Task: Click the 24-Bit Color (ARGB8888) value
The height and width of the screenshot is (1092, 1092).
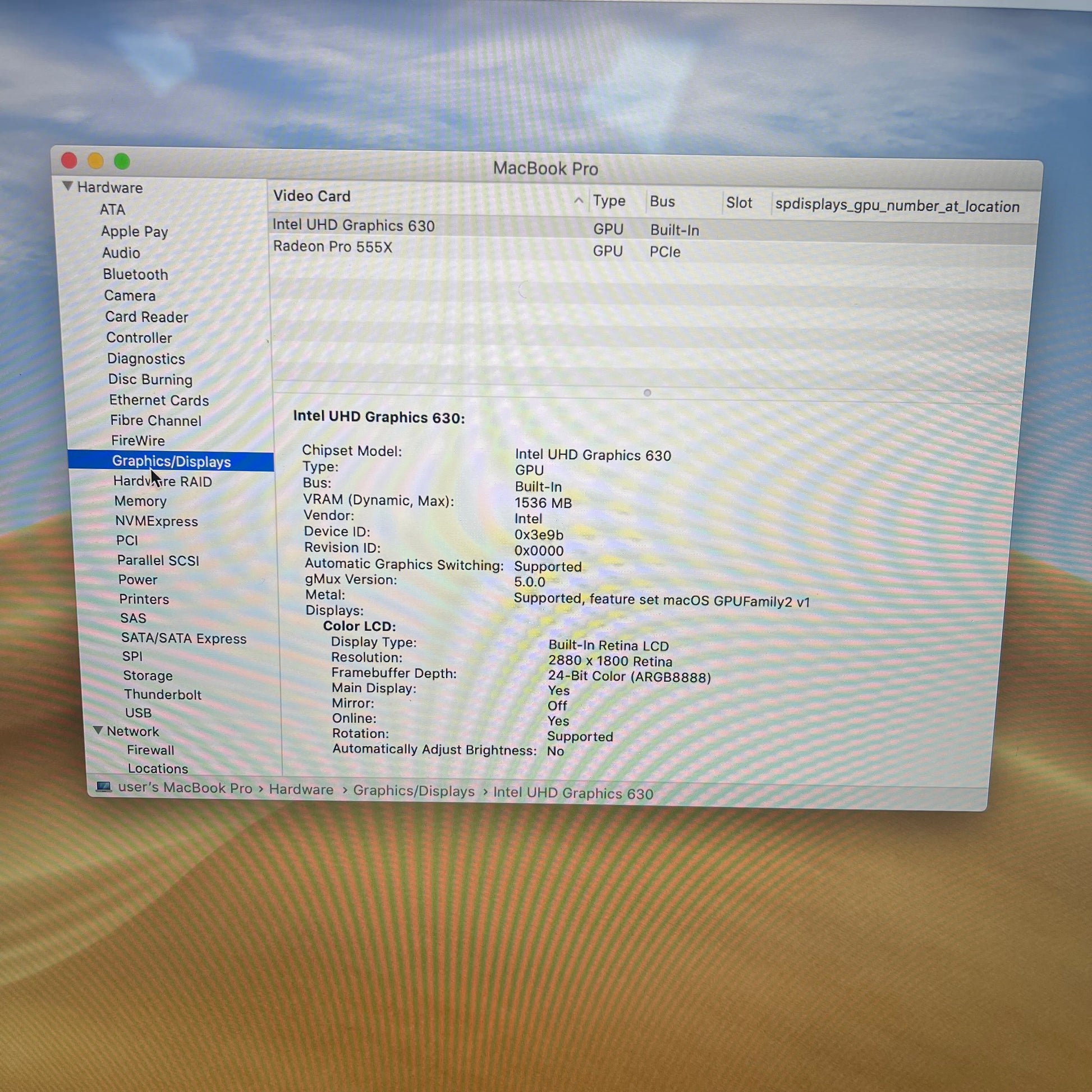Action: click(x=629, y=677)
